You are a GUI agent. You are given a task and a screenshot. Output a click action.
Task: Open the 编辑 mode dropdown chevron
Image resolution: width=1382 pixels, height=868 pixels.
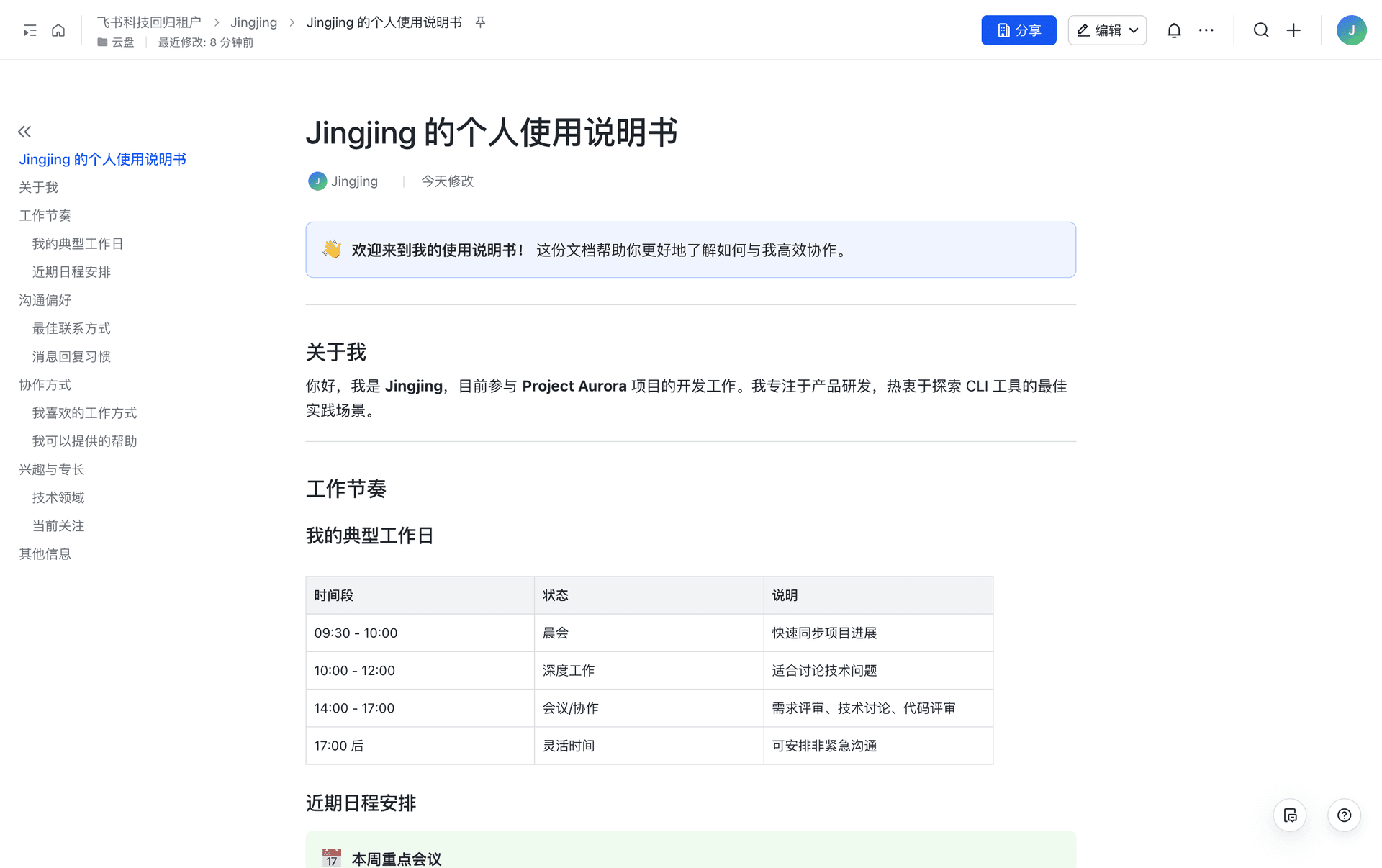(x=1132, y=30)
